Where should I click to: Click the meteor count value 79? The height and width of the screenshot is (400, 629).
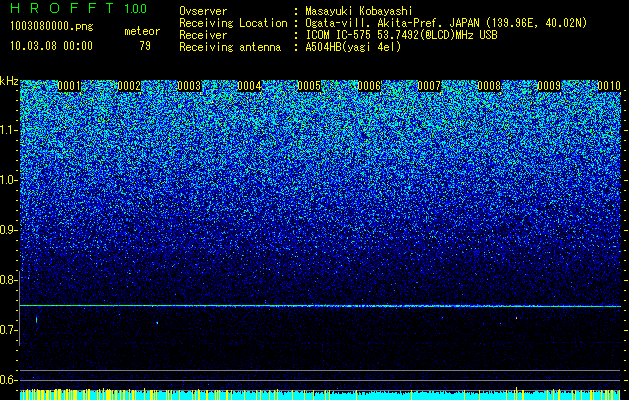tap(145, 46)
